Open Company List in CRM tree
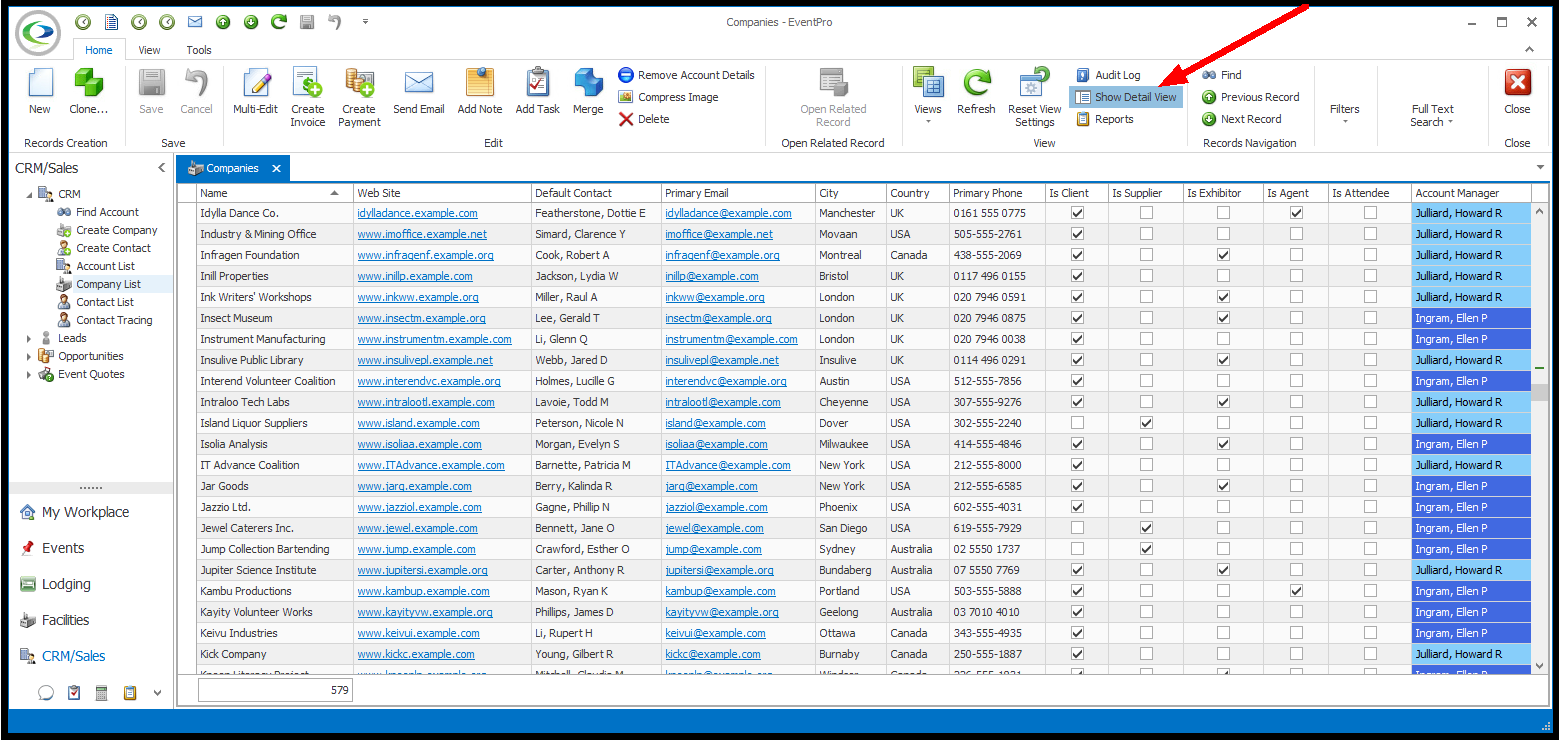Image resolution: width=1559 pixels, height=741 pixels. coord(108,284)
